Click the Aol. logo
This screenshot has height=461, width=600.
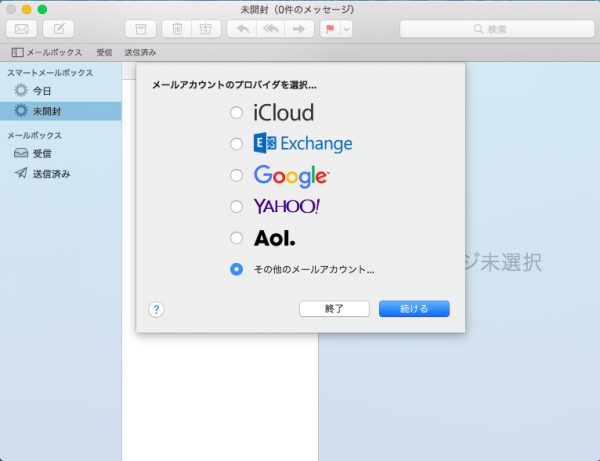[274, 238]
